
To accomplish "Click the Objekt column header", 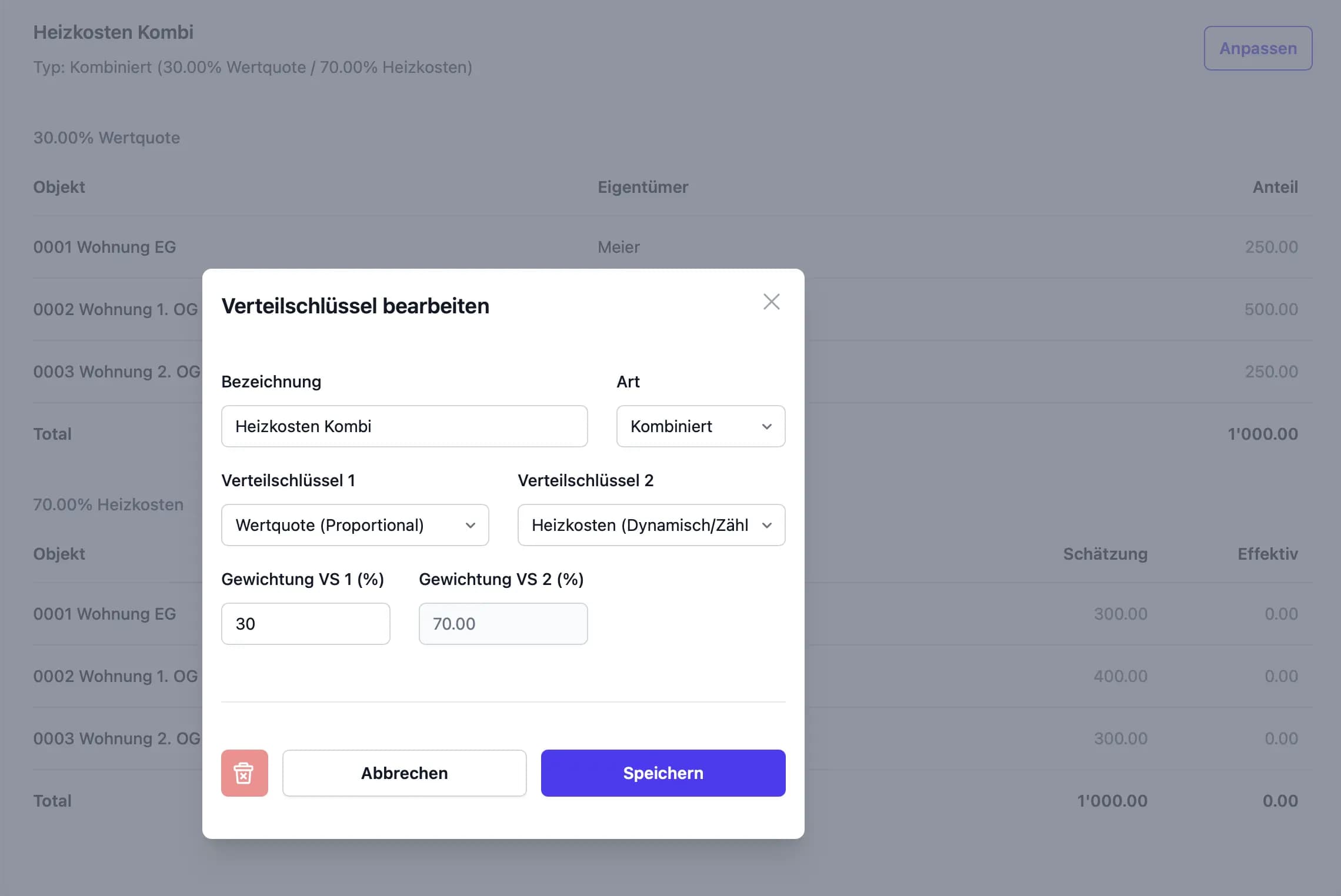I will (59, 187).
